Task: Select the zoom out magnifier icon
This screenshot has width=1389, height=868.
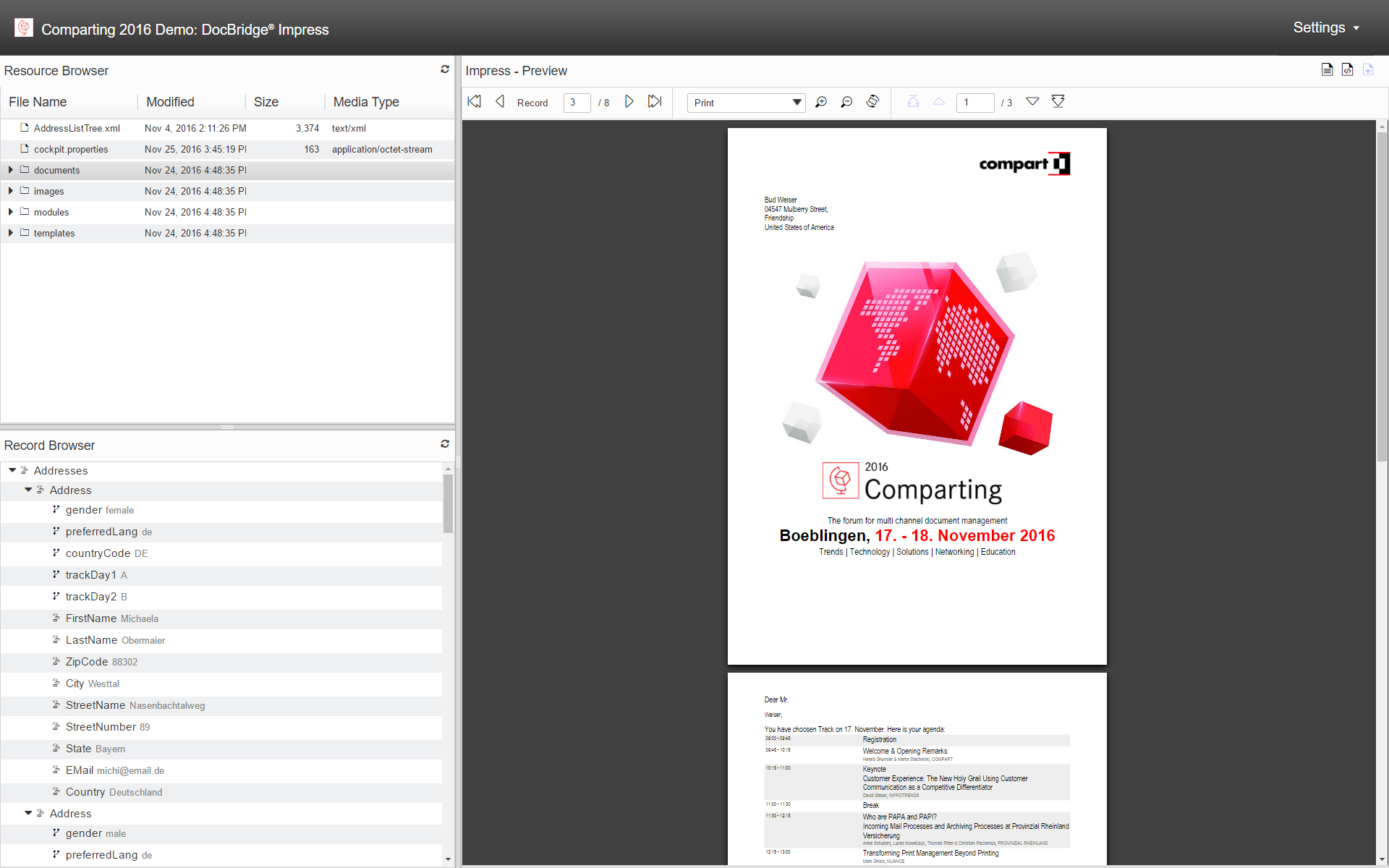Action: (x=846, y=102)
